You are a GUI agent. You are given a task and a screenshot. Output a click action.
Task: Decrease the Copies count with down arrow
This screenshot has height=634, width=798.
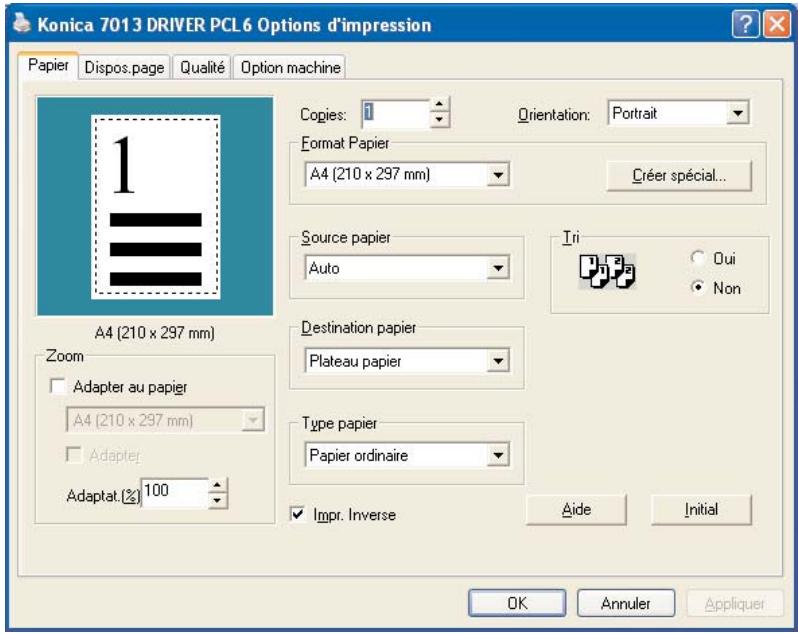(440, 121)
